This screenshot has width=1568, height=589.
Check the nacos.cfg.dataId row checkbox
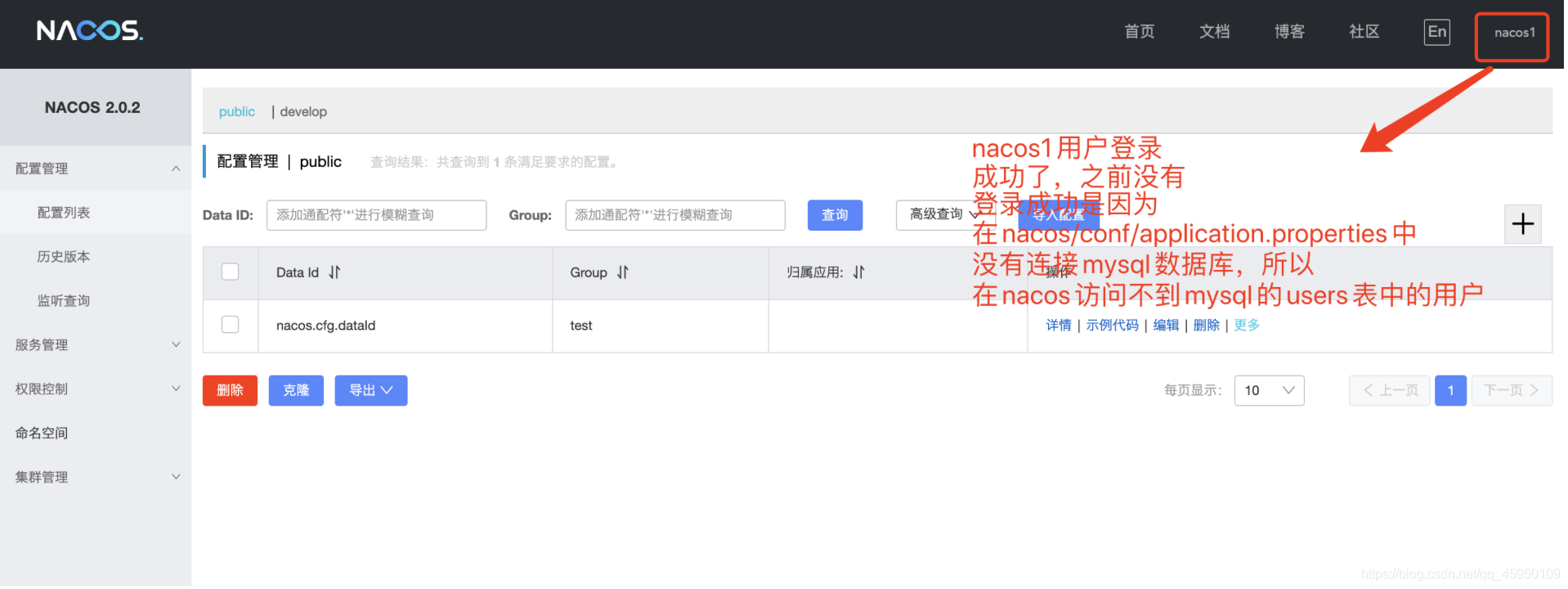[231, 325]
